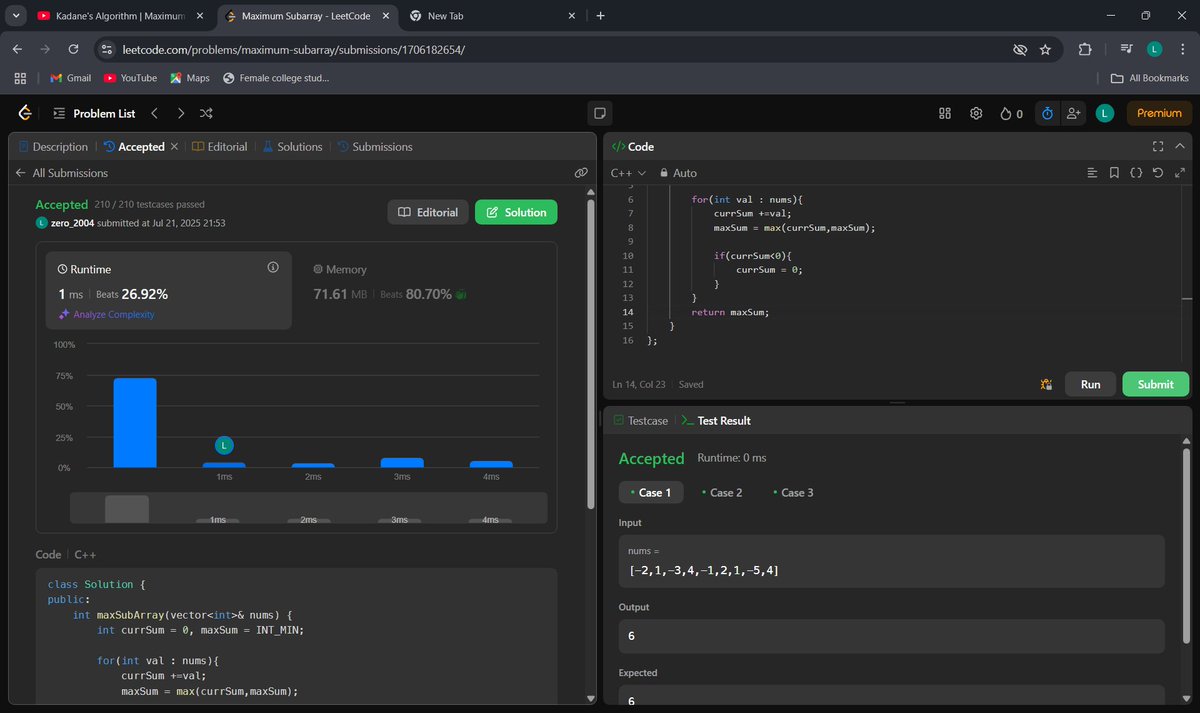Click the green Solution button
This screenshot has height=713, width=1200.
516,212
